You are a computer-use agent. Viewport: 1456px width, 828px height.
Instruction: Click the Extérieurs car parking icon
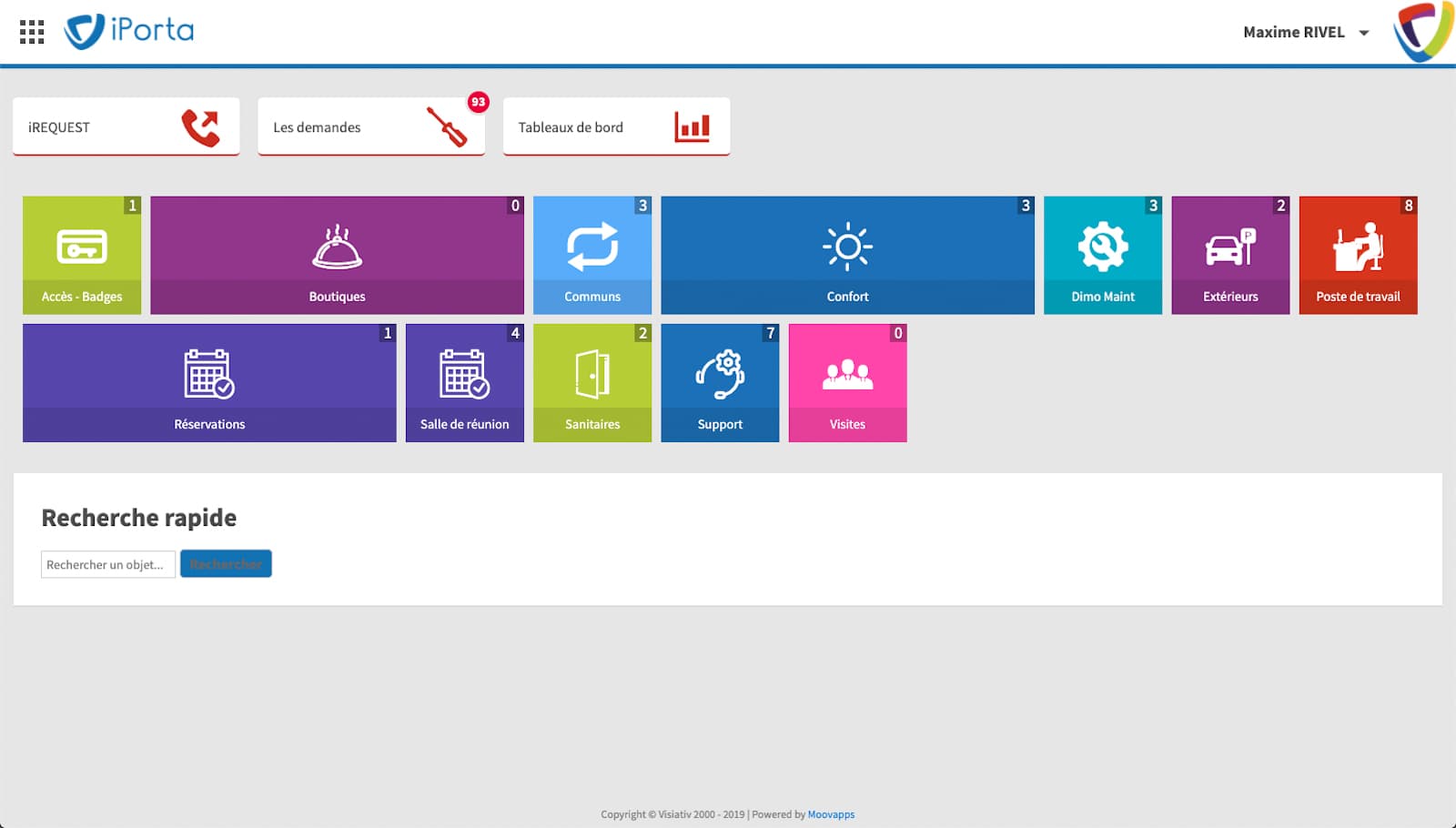(1230, 247)
